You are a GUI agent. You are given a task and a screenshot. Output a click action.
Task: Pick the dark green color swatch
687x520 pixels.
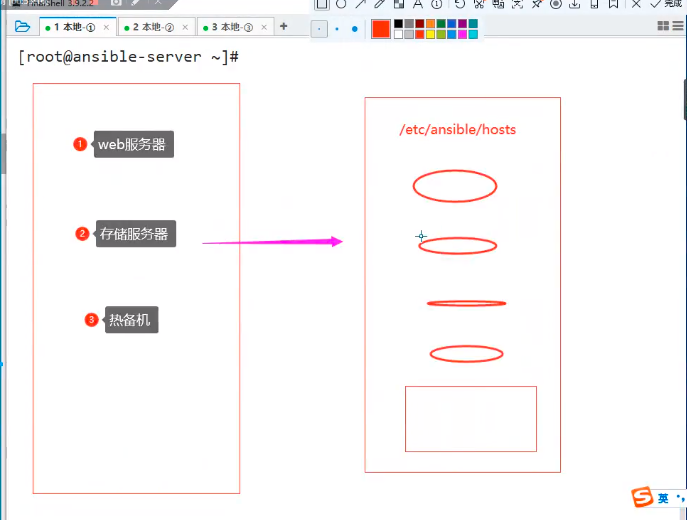(x=441, y=24)
